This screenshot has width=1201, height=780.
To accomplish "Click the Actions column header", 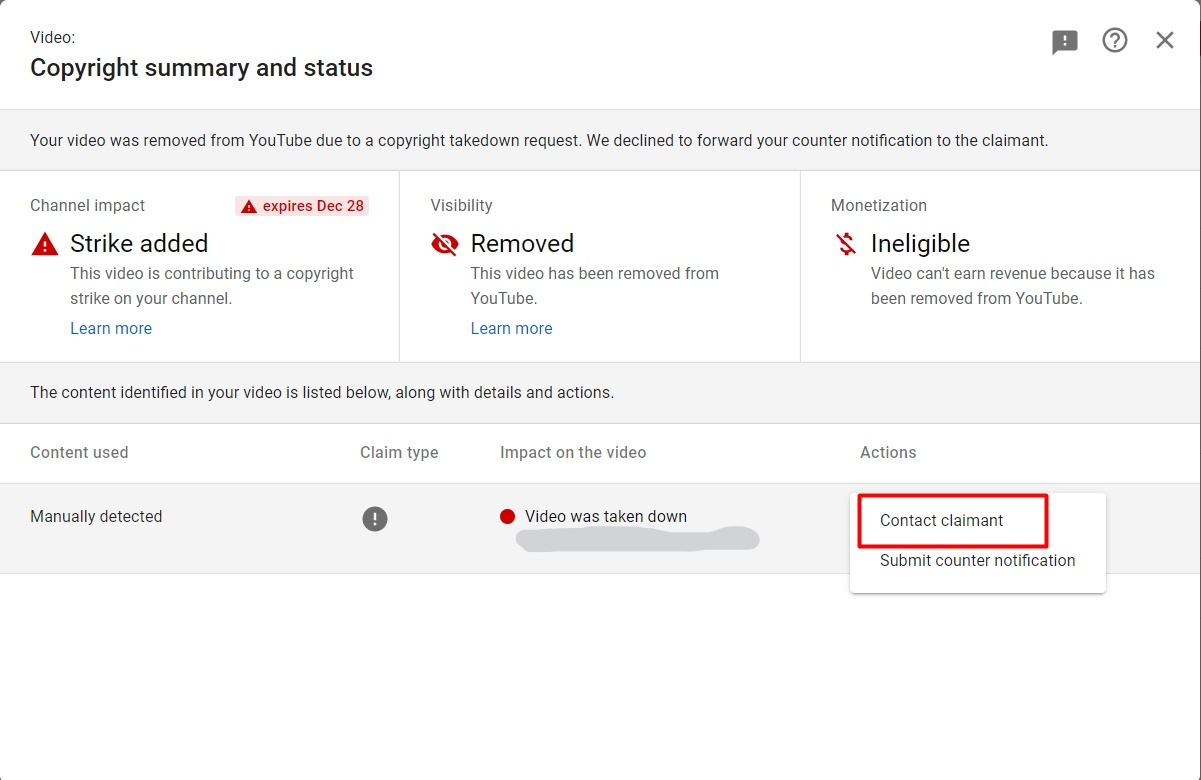I will 888,453.
